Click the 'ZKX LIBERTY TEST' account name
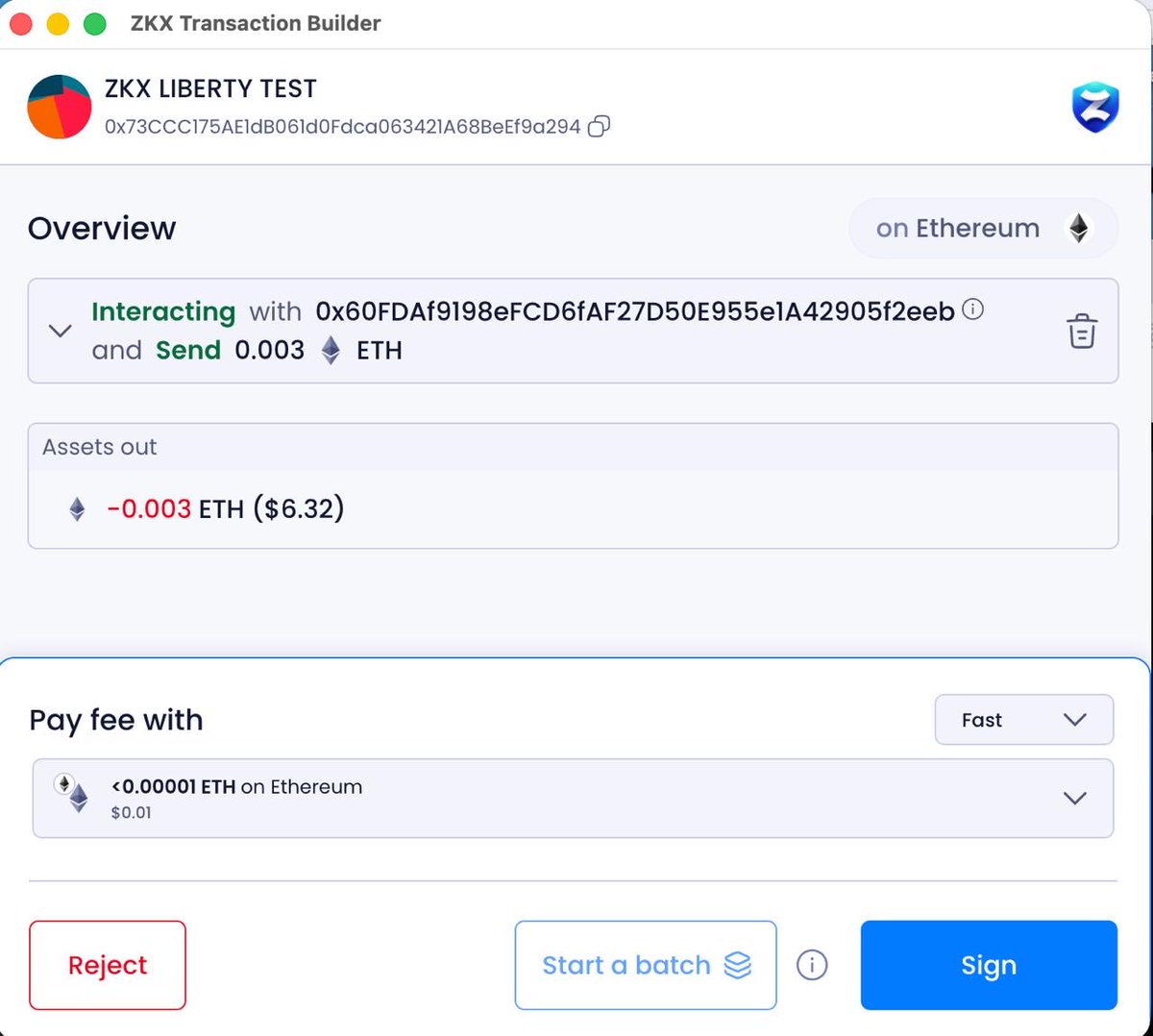1153x1036 pixels. [210, 88]
